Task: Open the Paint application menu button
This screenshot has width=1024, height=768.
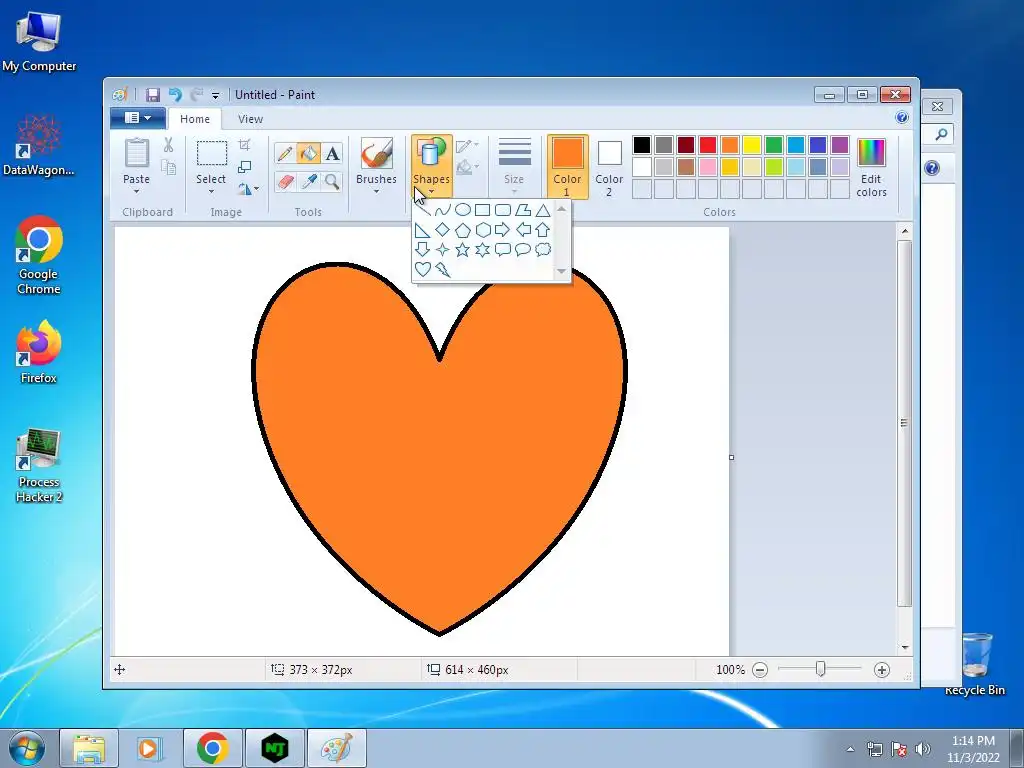Action: [138, 118]
